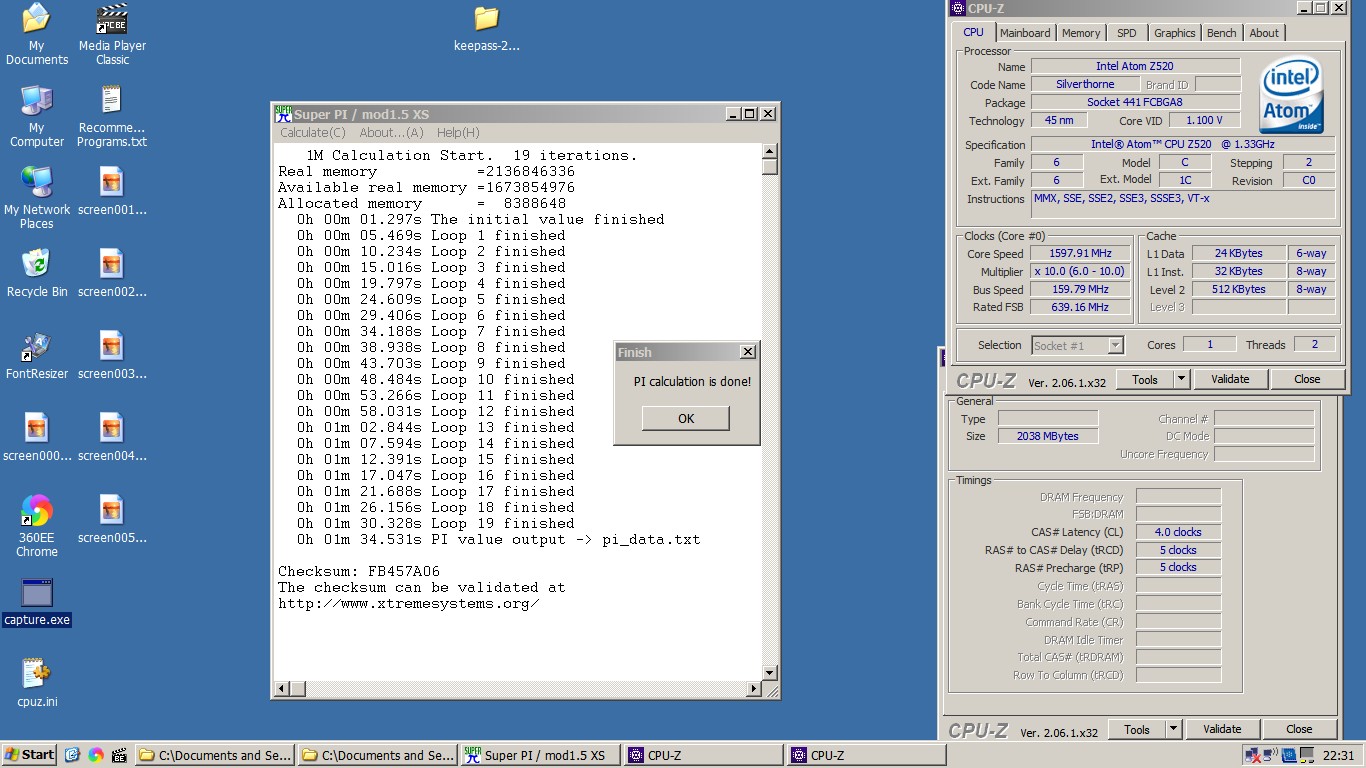Click the quick launch 360 Chrome icon
This screenshot has width=1366, height=768.
coord(96,755)
